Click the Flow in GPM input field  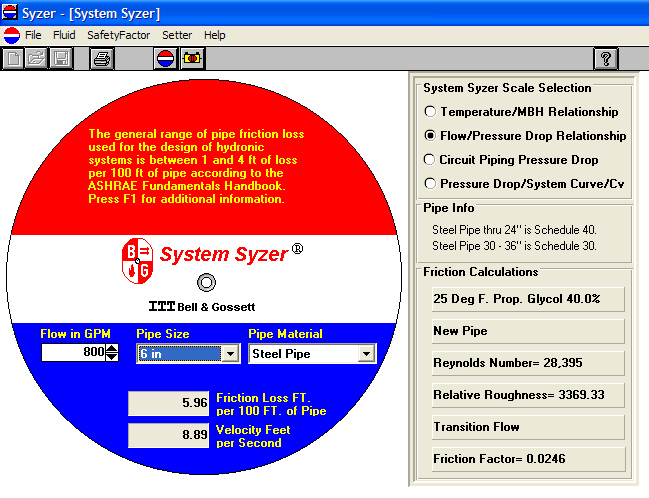tap(74, 353)
